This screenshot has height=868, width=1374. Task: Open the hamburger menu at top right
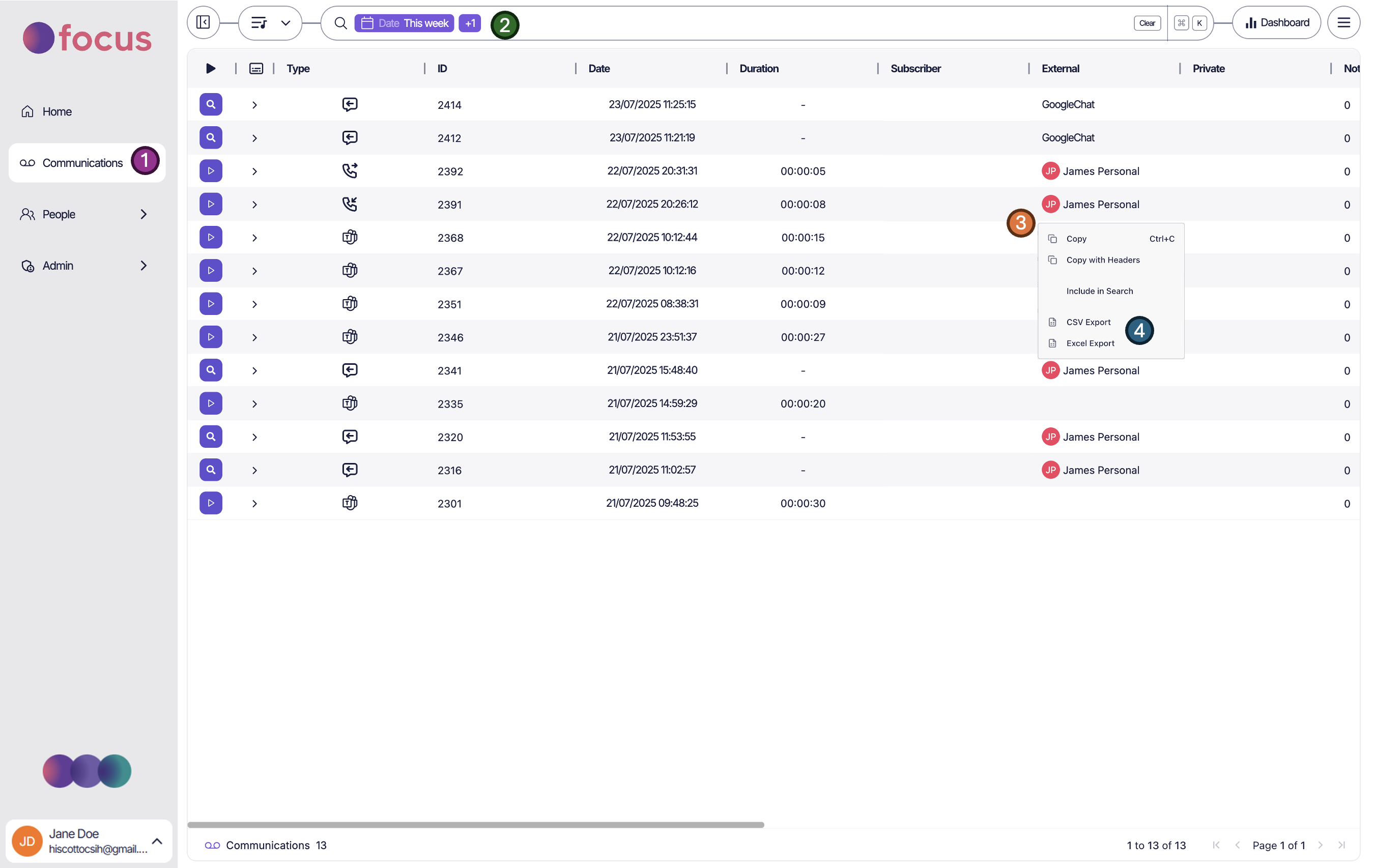coord(1344,22)
